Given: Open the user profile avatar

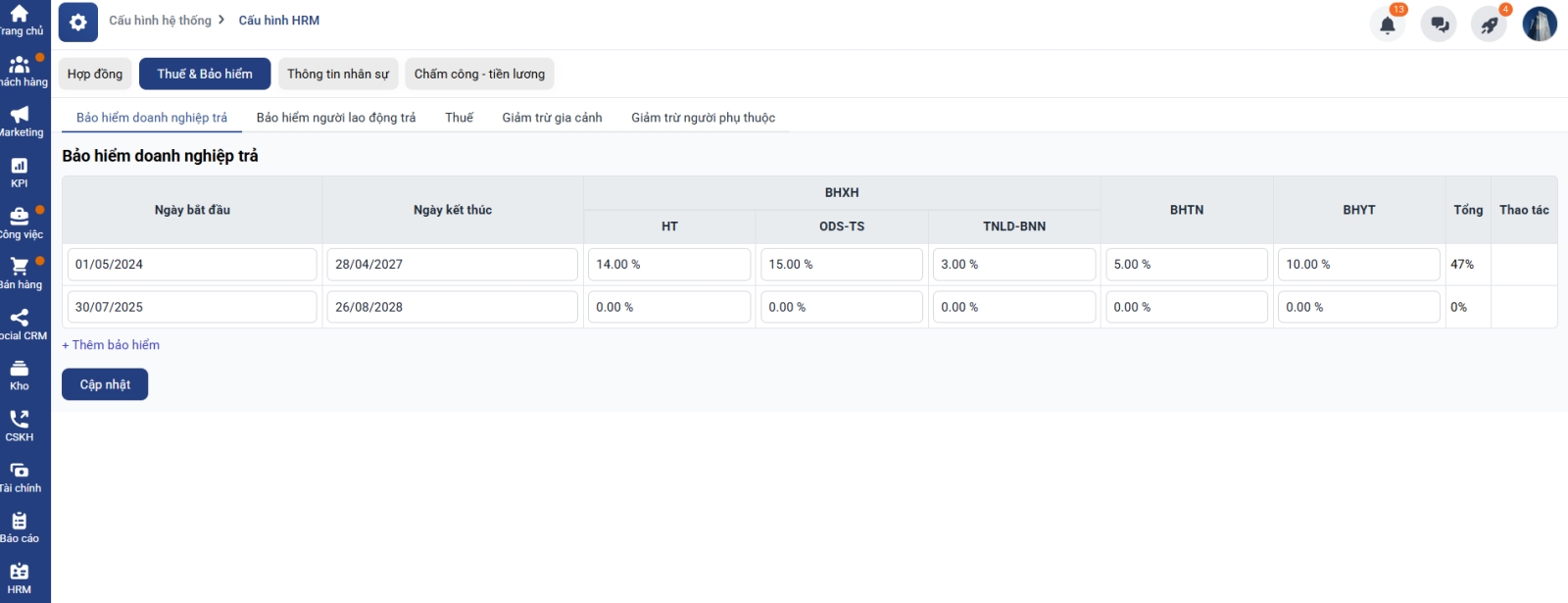Looking at the screenshot, I should (1539, 25).
